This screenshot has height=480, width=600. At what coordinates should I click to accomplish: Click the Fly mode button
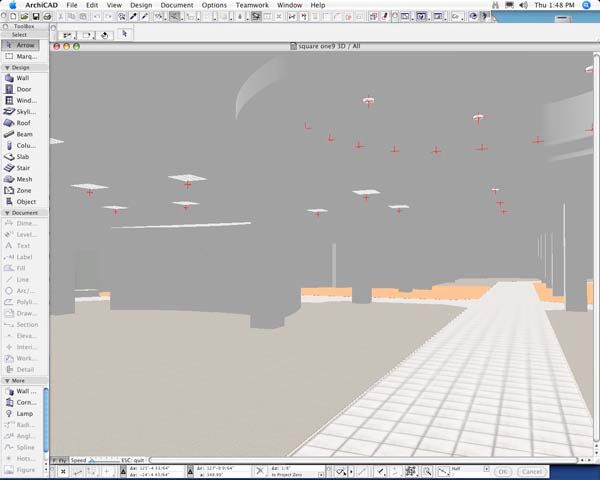(x=59, y=460)
